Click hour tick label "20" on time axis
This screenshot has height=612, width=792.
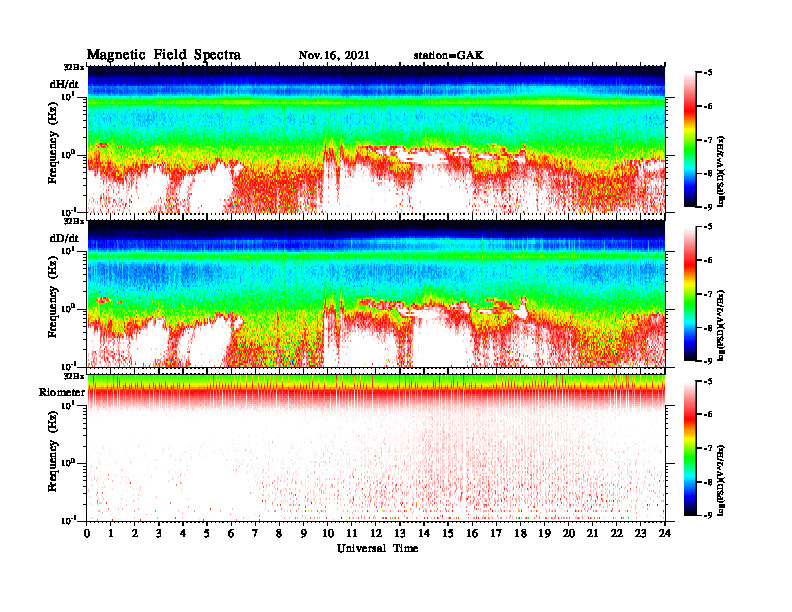[x=568, y=534]
